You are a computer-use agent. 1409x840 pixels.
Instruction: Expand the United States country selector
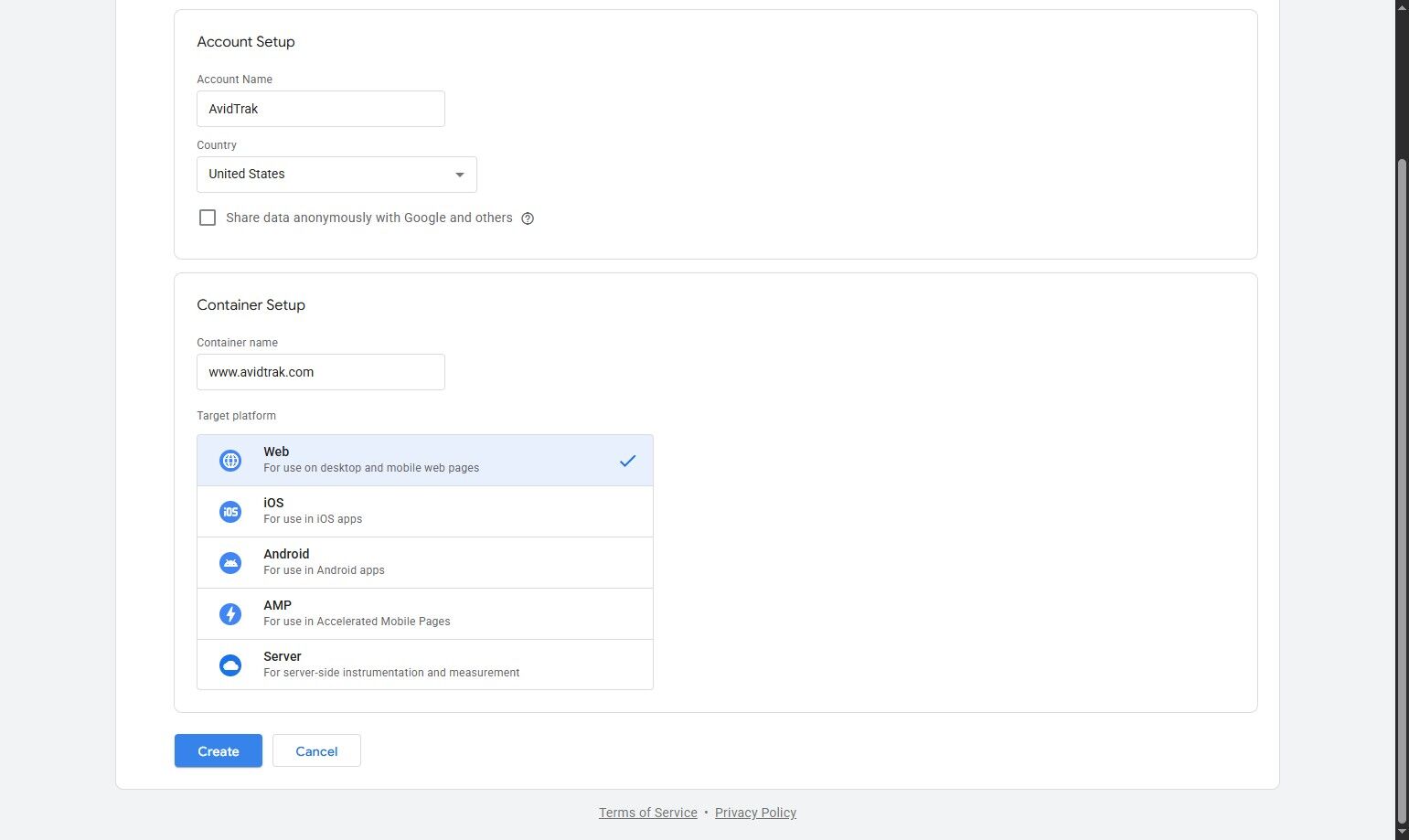[336, 174]
